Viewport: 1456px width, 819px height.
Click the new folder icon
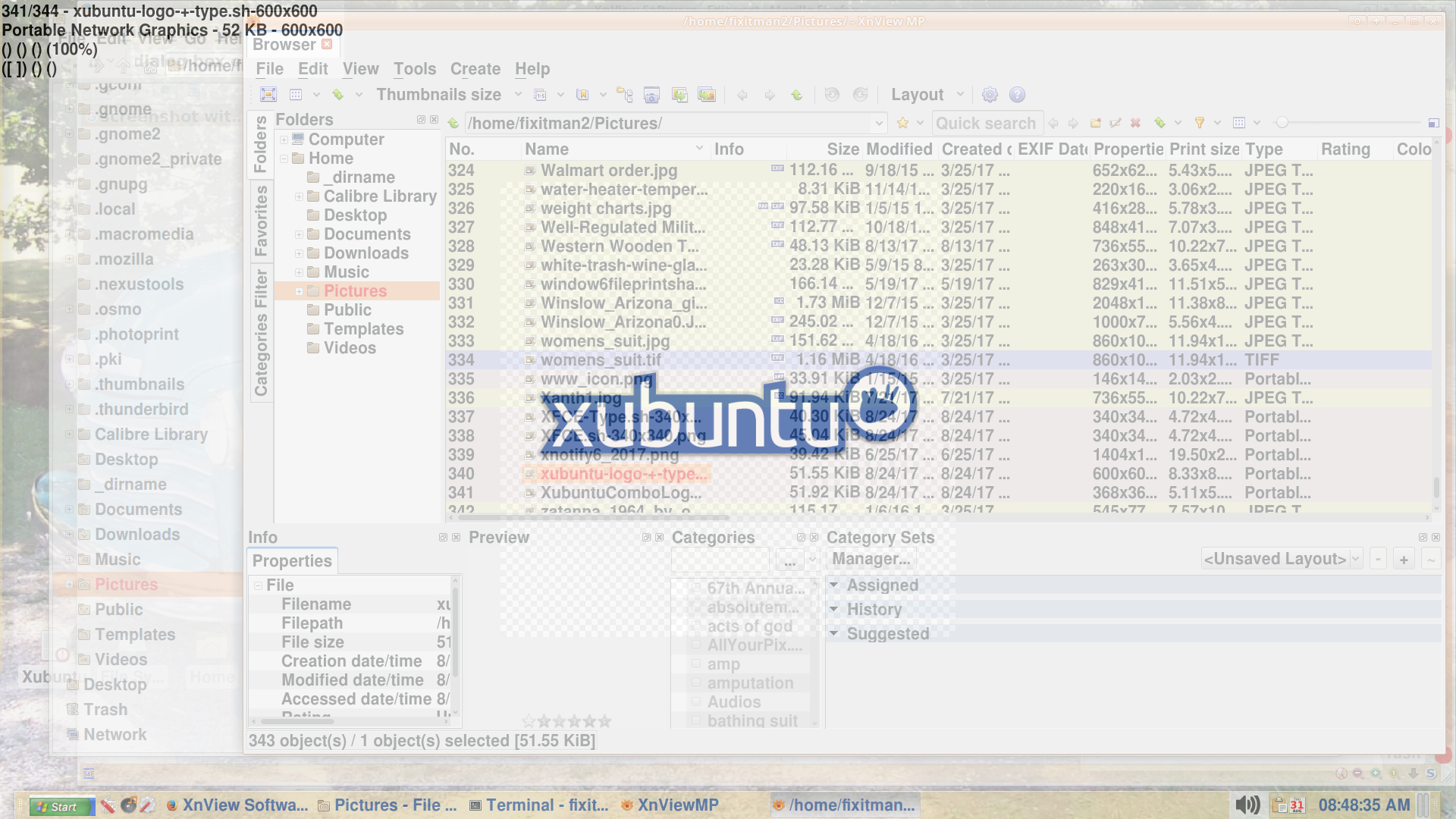1095,123
